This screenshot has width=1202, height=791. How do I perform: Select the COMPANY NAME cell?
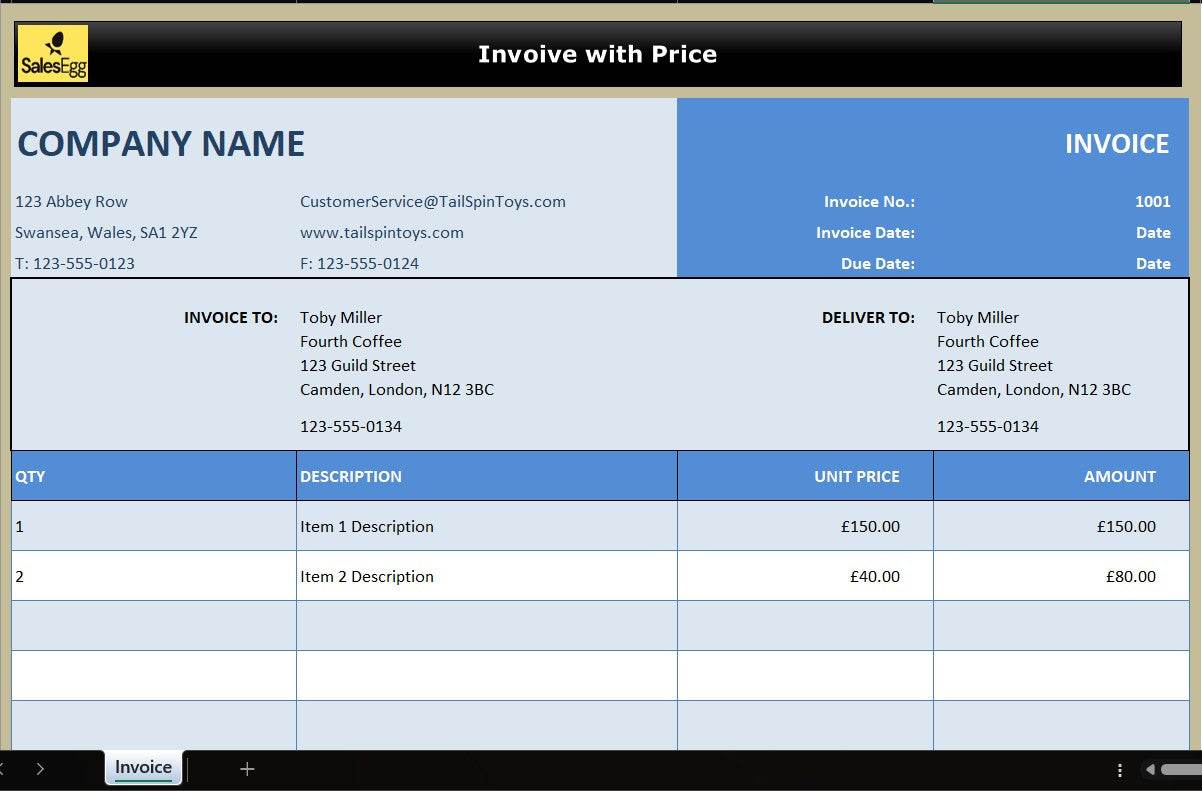coord(161,144)
